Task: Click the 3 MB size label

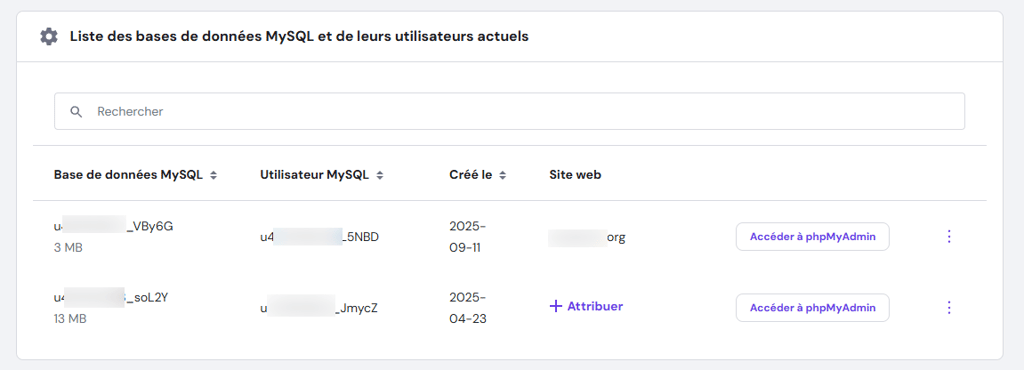Action: point(69,248)
